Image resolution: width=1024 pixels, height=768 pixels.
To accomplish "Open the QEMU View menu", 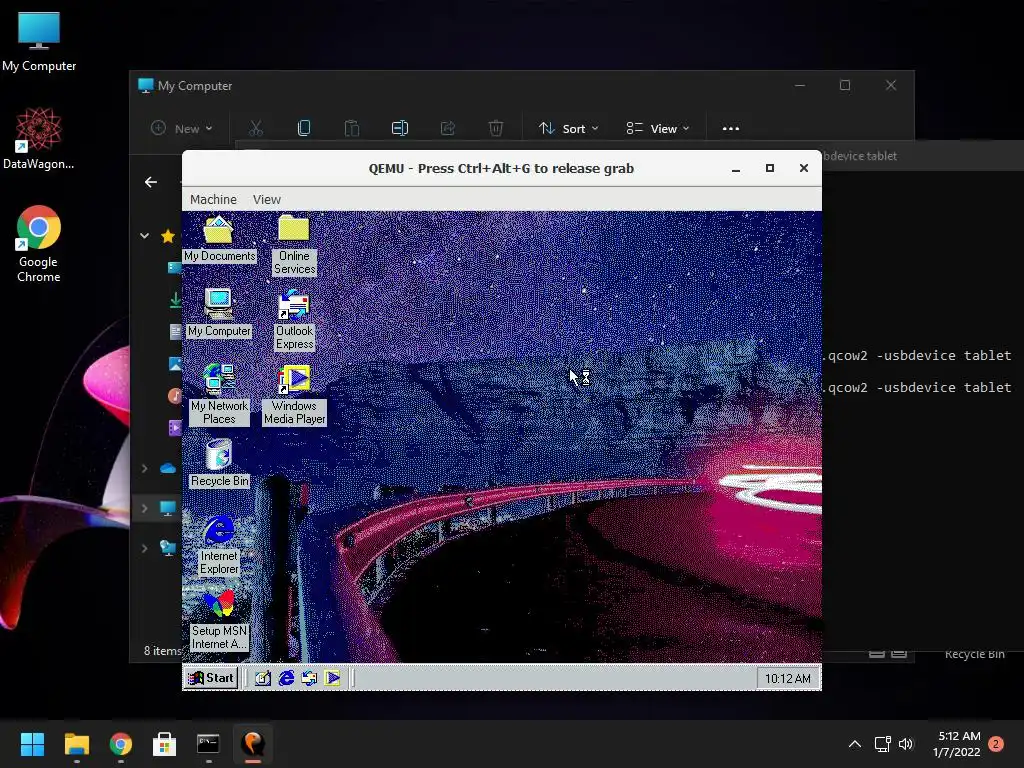I will (x=266, y=199).
